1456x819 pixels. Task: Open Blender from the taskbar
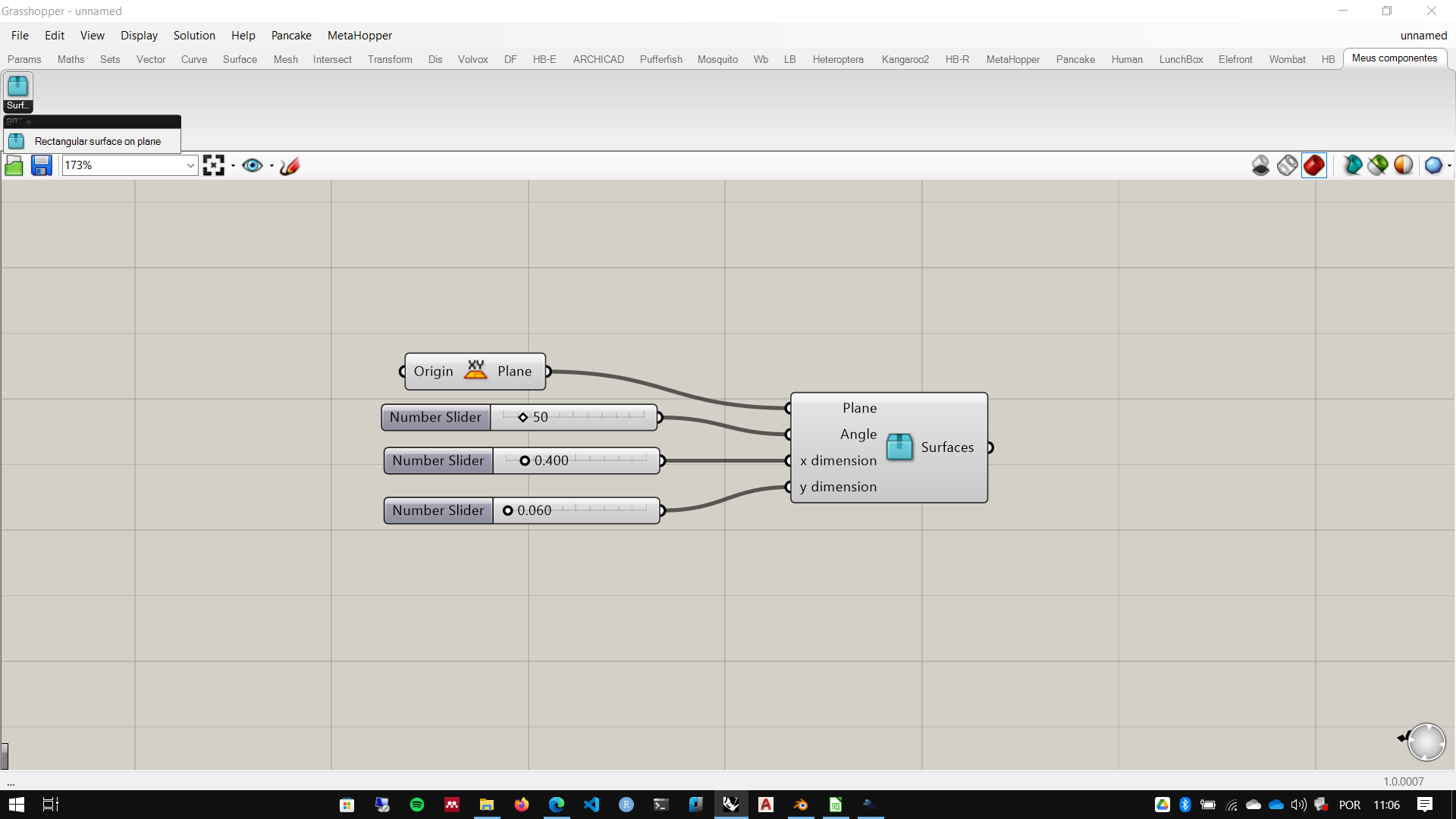point(801,805)
